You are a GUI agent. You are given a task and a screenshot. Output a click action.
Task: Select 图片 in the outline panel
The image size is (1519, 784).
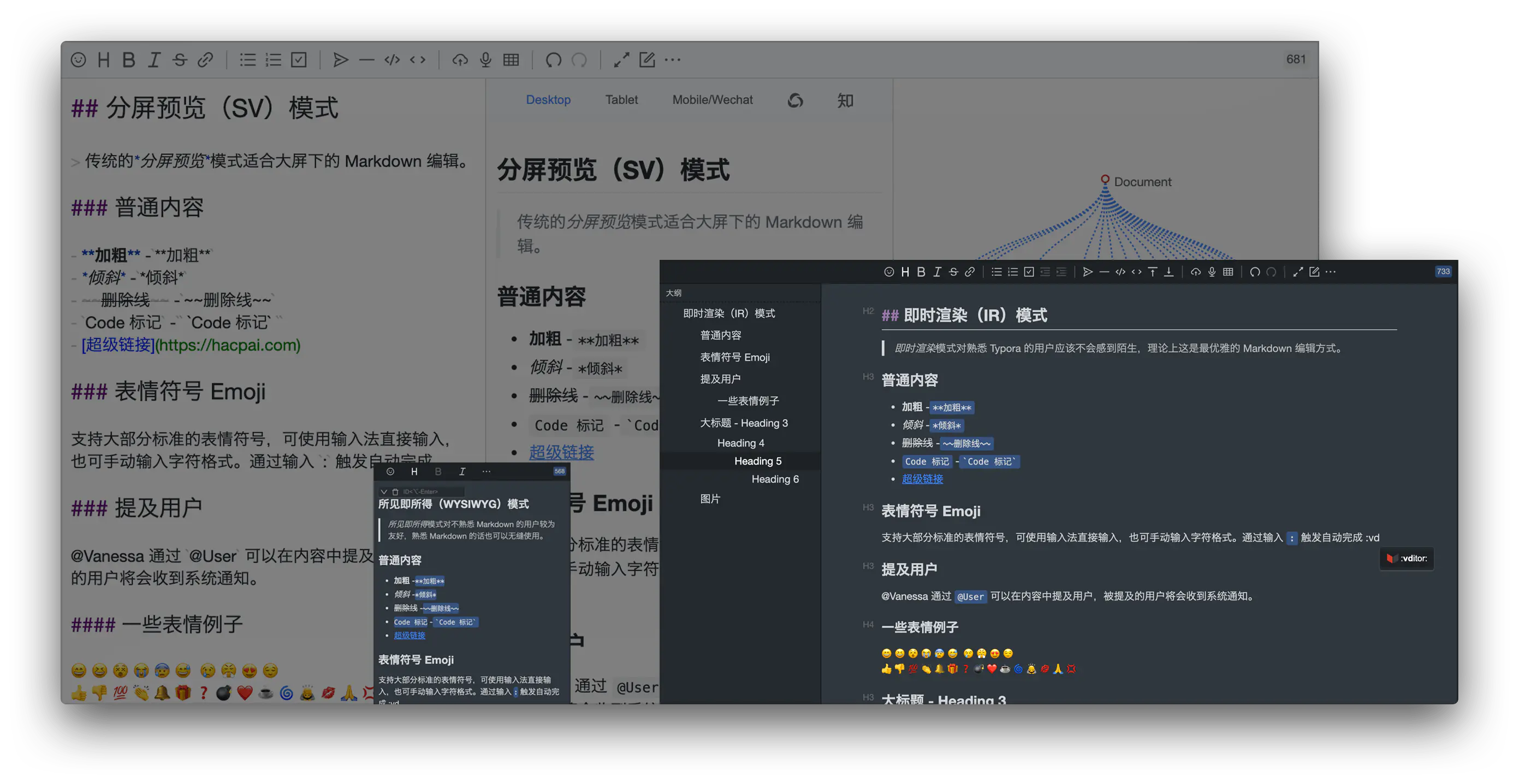710,498
